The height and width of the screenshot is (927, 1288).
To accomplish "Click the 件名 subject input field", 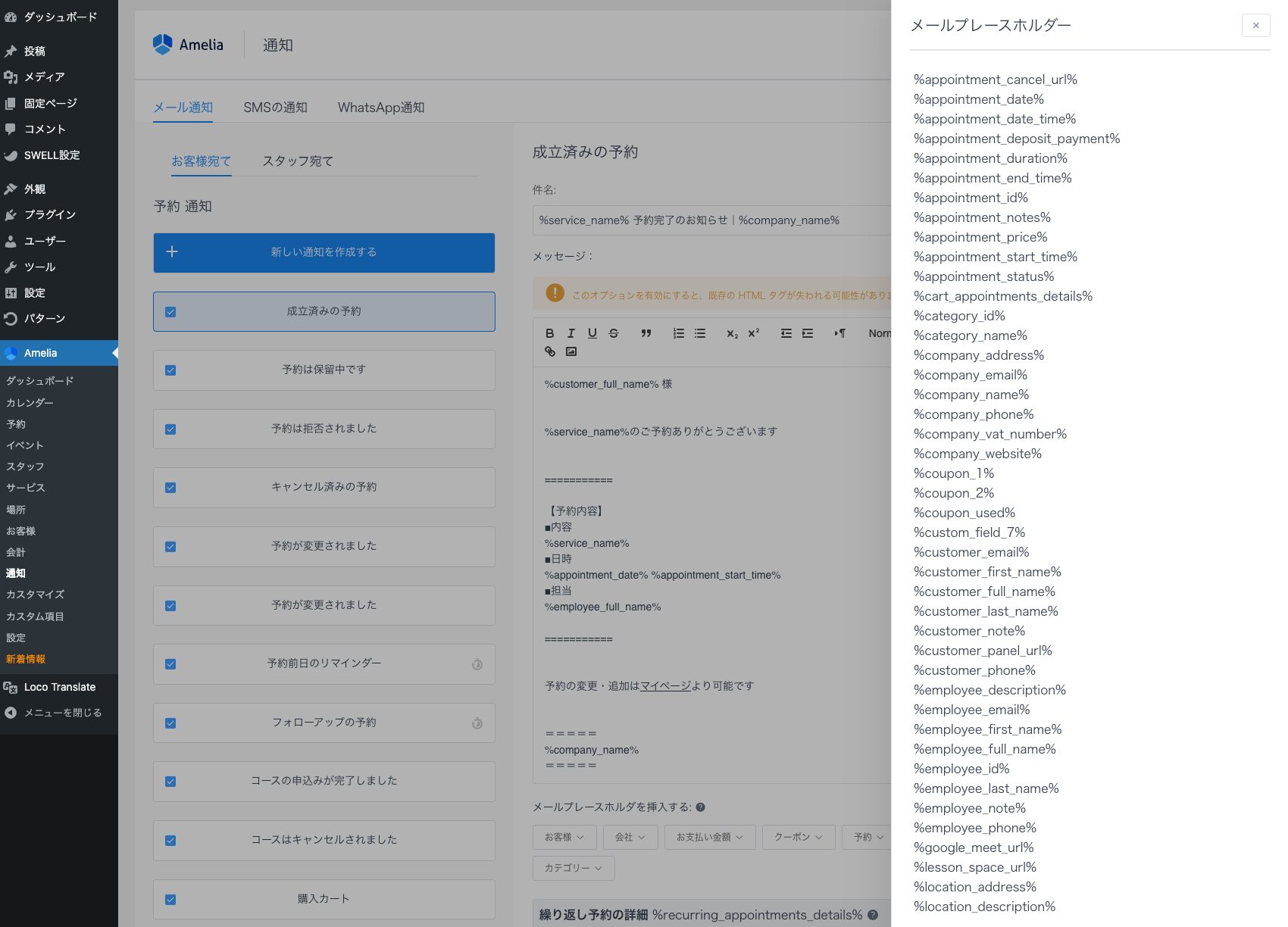I will point(712,220).
